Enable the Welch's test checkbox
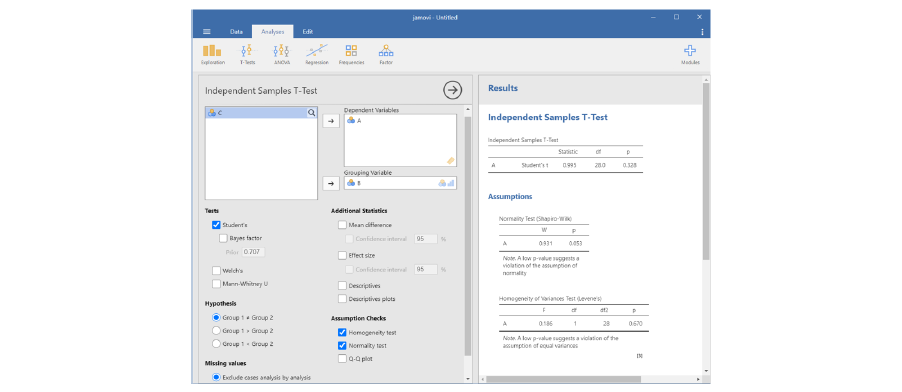Screen dimensions: 902x392 pos(216,270)
